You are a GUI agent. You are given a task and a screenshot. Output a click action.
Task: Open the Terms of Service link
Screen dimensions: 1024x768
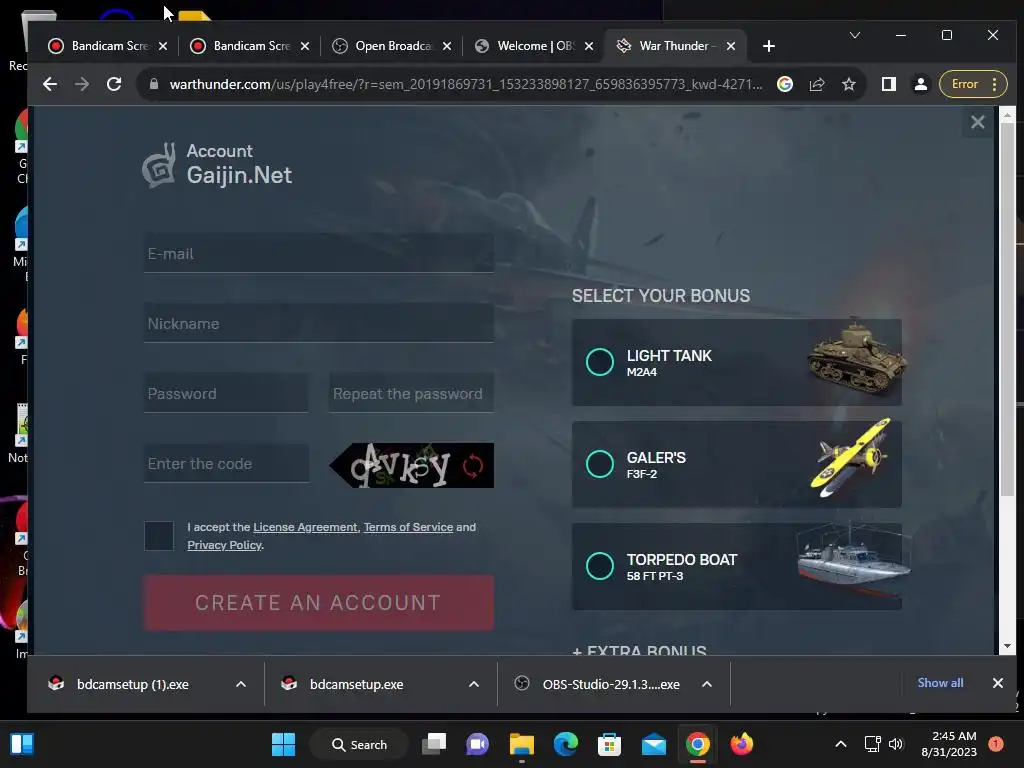coord(408,527)
